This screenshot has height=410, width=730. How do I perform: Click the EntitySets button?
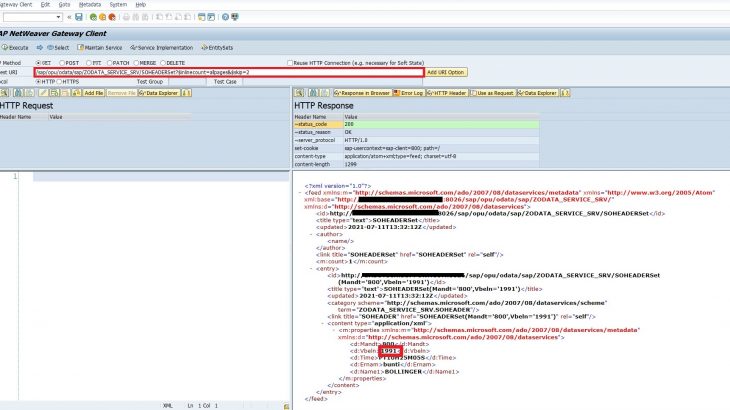[217, 47]
